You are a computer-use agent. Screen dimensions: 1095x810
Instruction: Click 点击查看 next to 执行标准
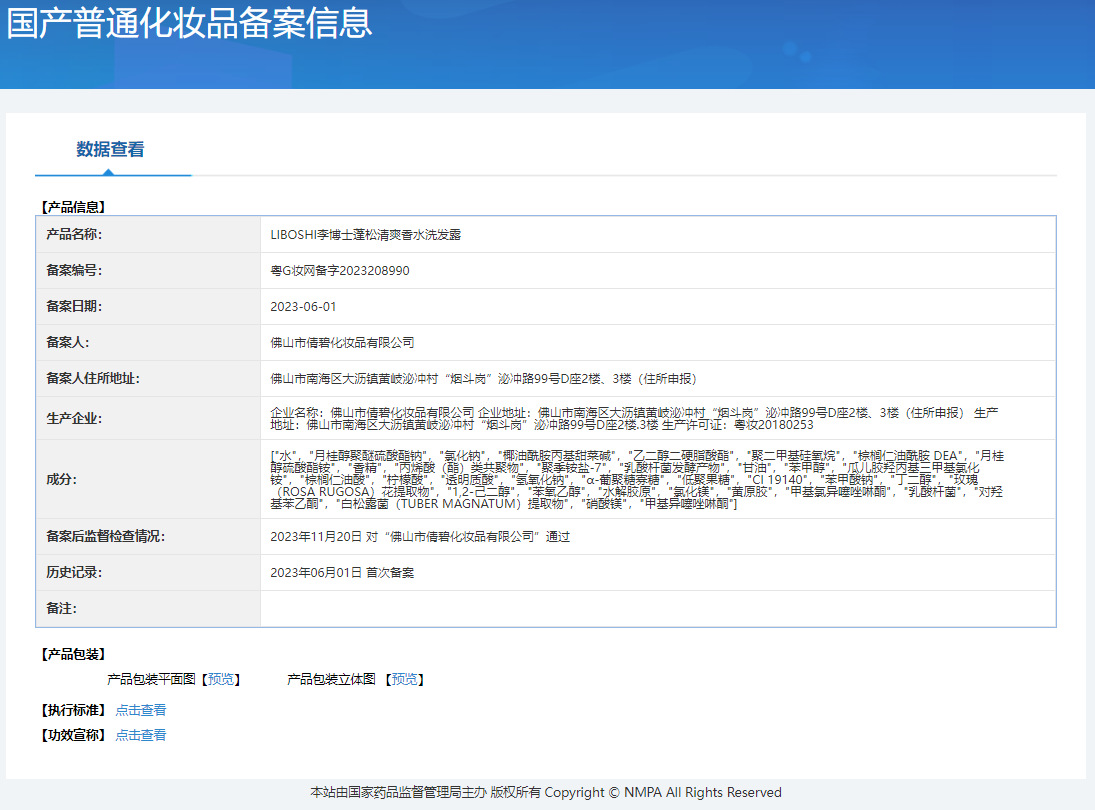140,710
